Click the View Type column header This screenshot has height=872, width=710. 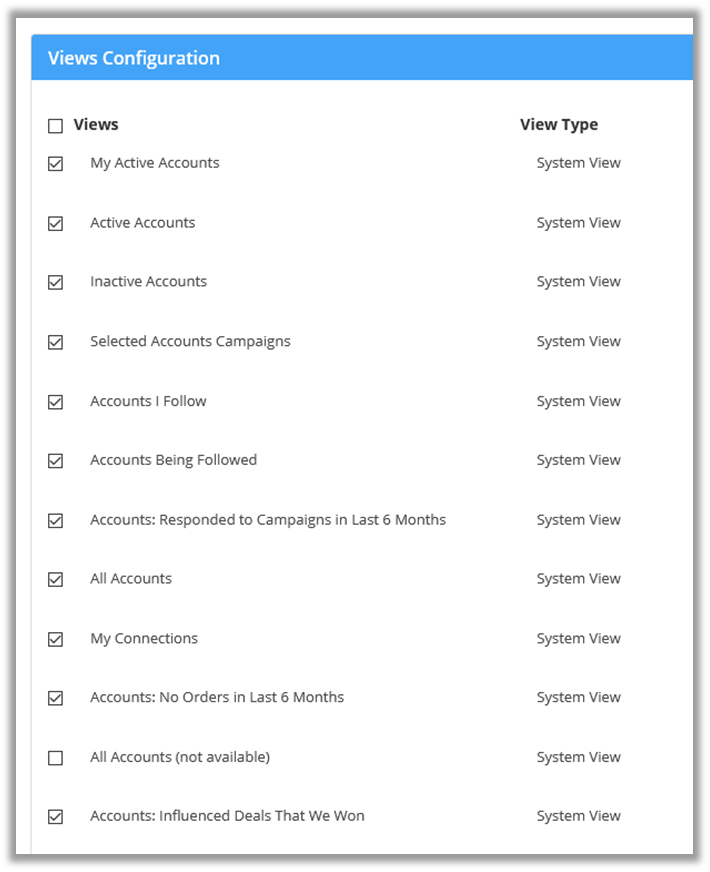[x=558, y=125]
